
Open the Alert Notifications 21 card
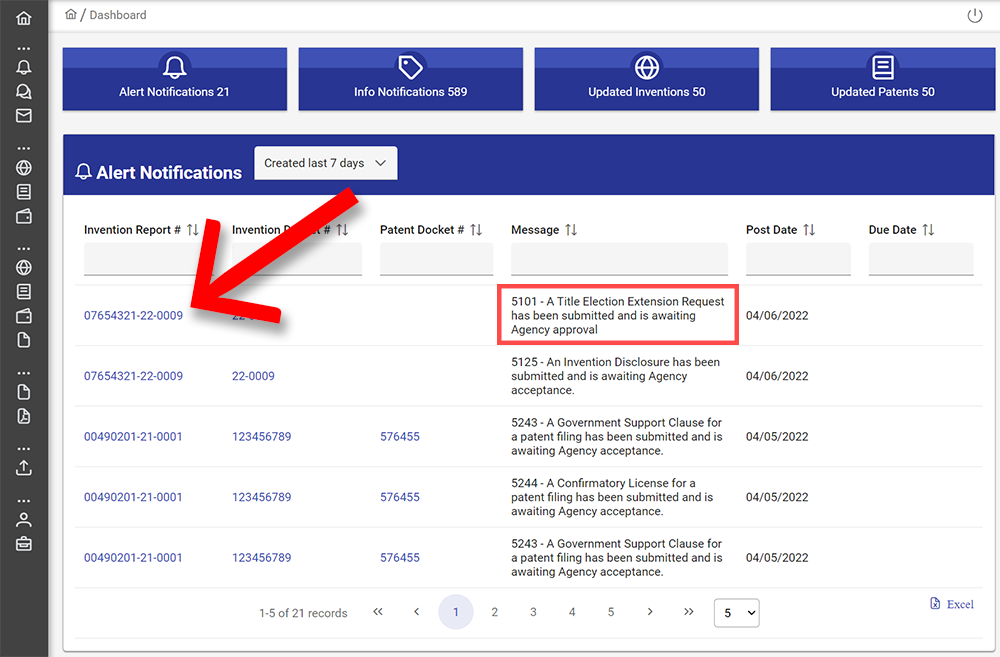click(175, 79)
